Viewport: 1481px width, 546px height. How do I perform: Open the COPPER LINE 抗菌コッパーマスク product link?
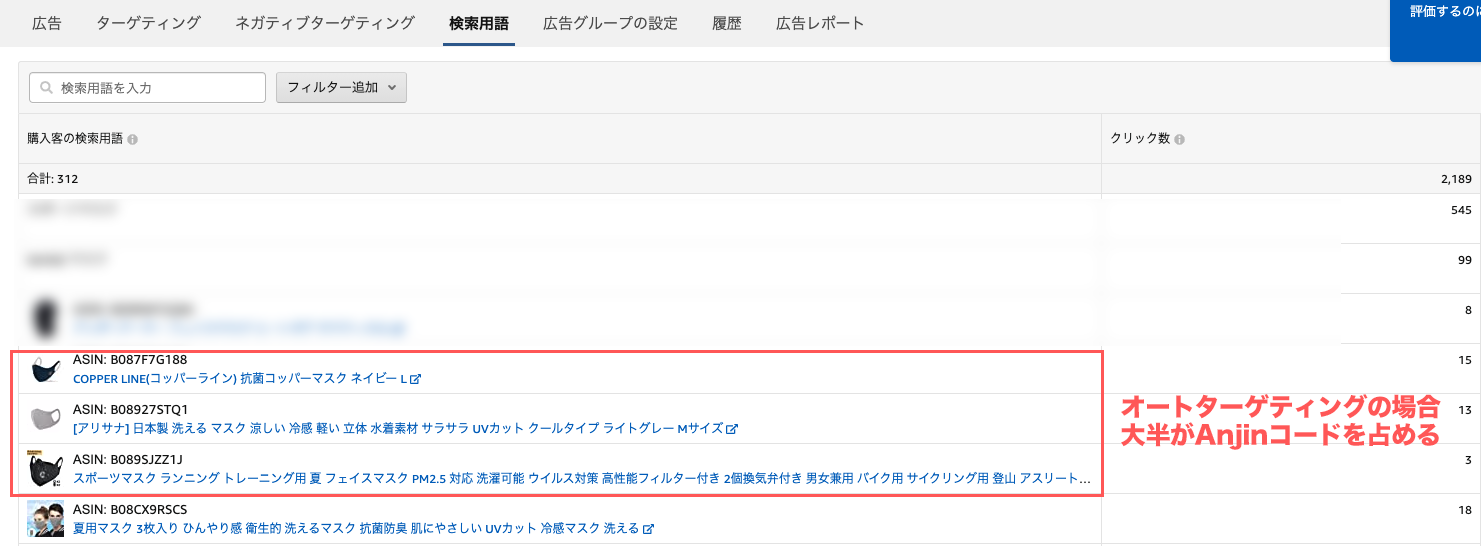point(240,379)
